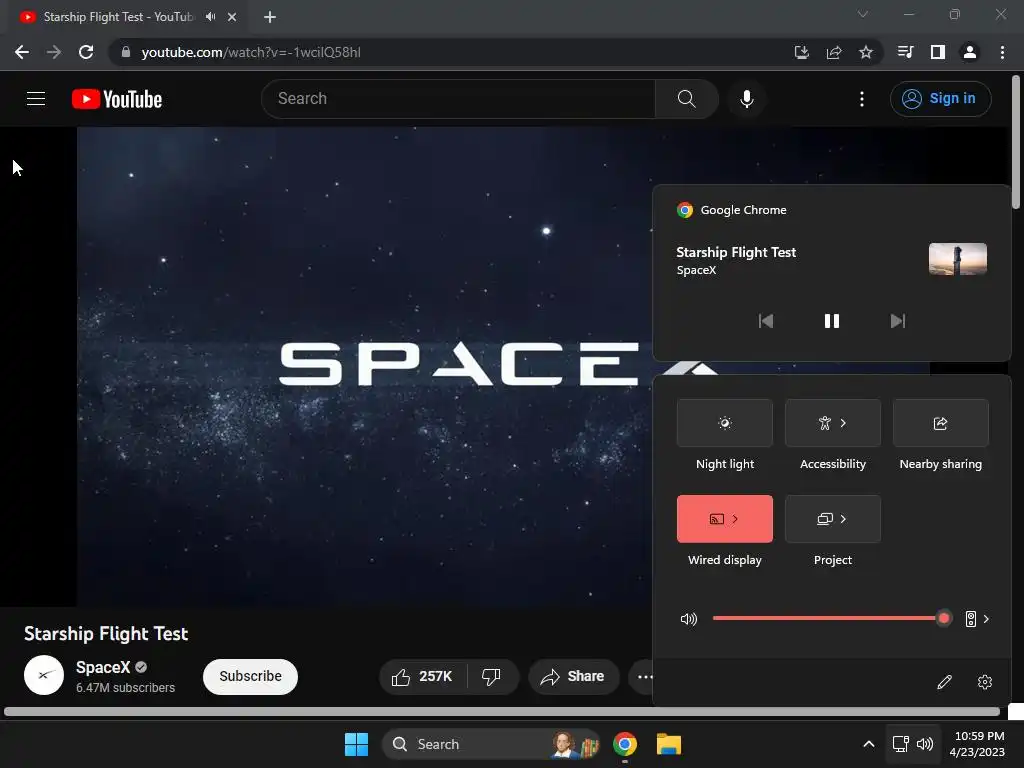Focus the YouTube Search input field
Image resolution: width=1024 pixels, height=768 pixels.
point(459,99)
